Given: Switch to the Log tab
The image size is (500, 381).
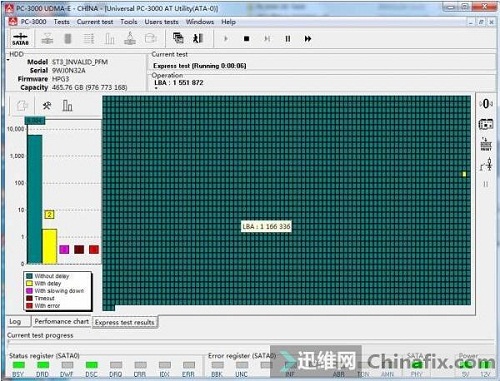Looking at the screenshot, I should 15,321.
